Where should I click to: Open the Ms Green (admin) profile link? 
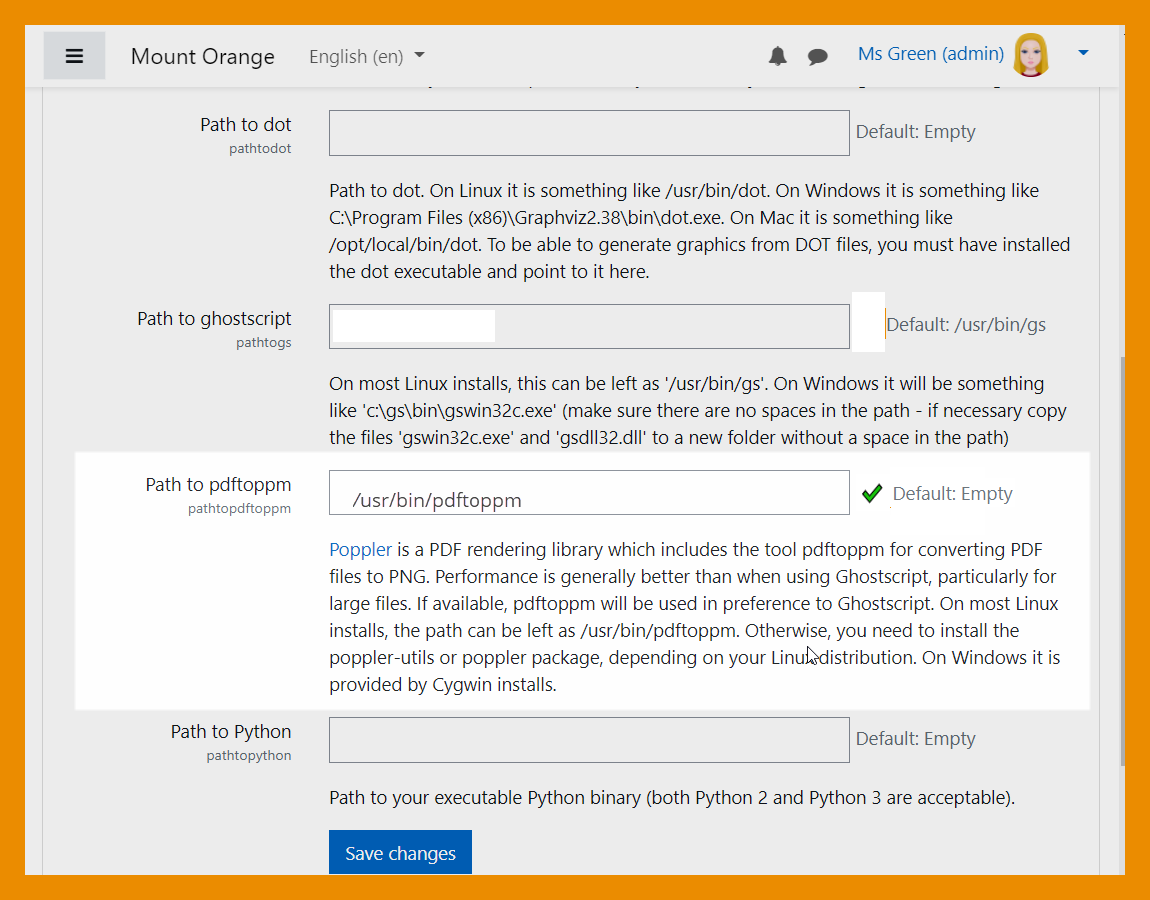point(930,54)
